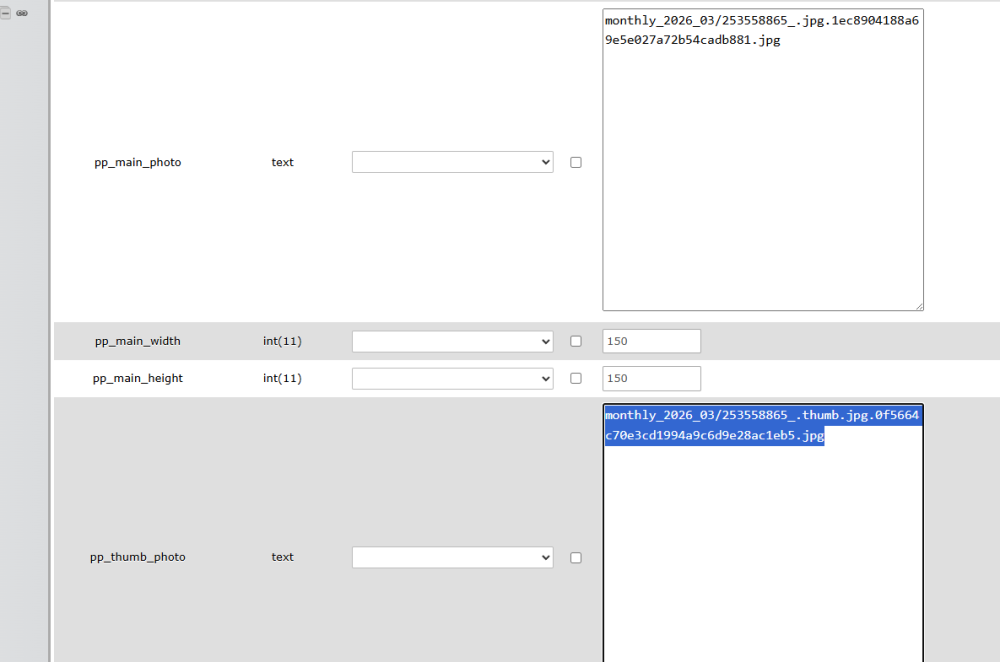Open the pp_main_height function select box
This screenshot has height=662, width=1000.
pyautogui.click(x=452, y=378)
